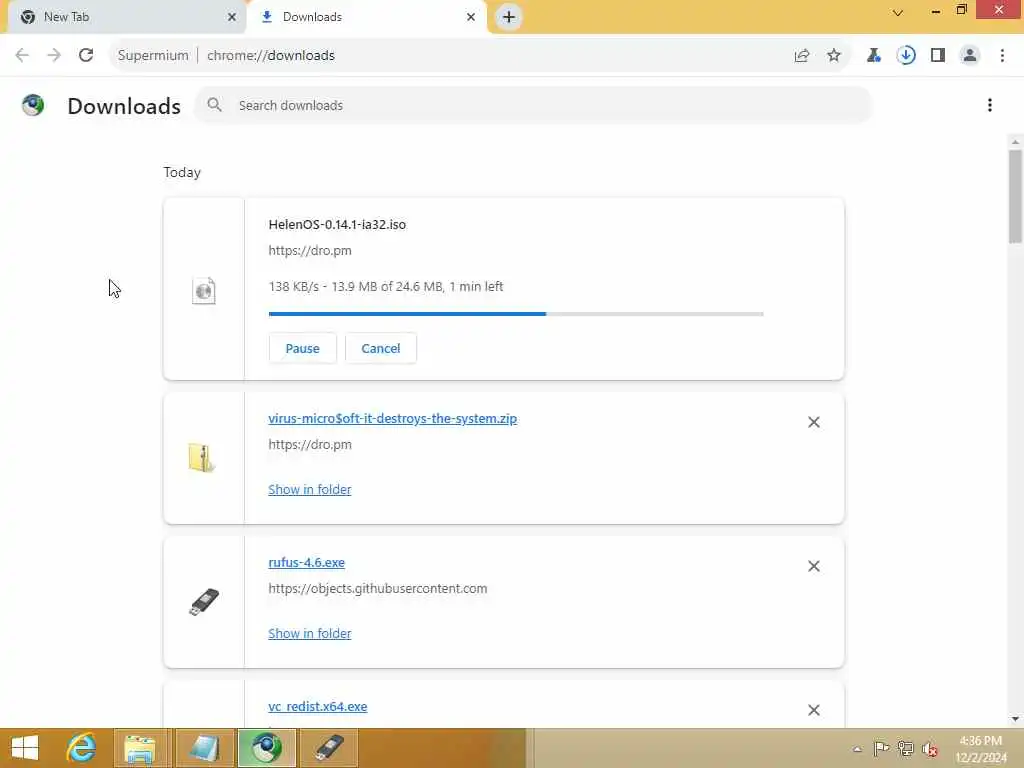Click the HelenOS iso file icon
1024x768 pixels.
pyautogui.click(x=204, y=291)
